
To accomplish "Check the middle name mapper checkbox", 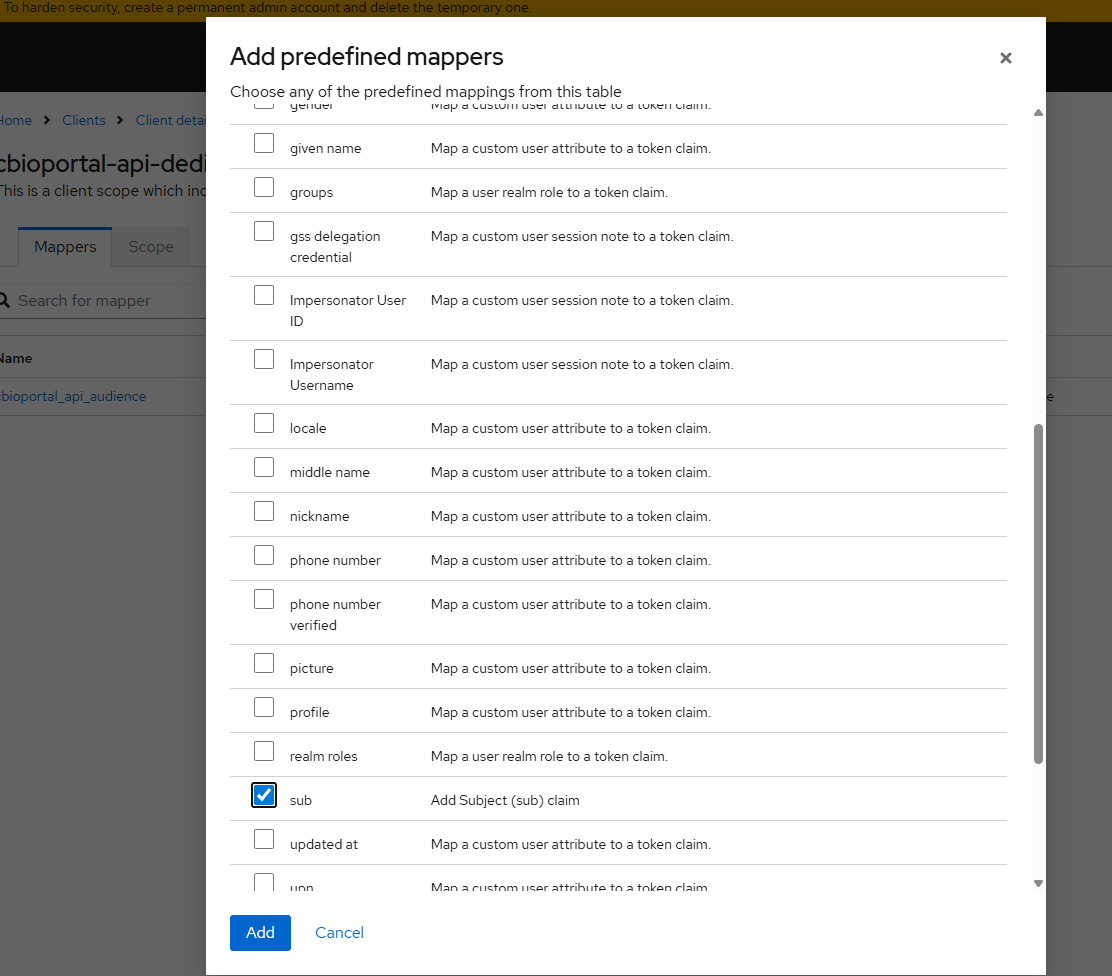I will coord(264,467).
